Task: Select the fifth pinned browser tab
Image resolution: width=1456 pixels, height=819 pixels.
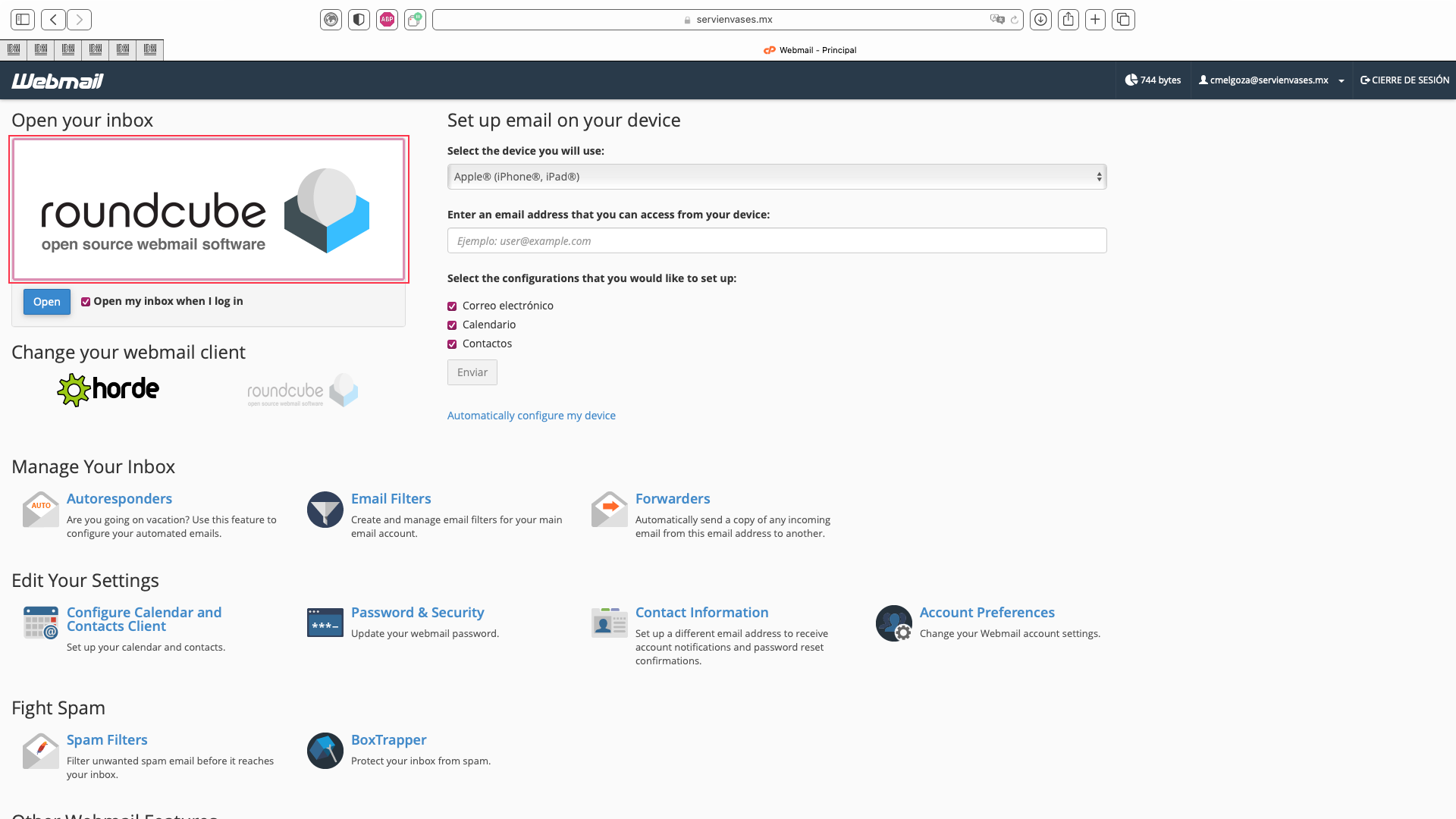Action: [123, 50]
